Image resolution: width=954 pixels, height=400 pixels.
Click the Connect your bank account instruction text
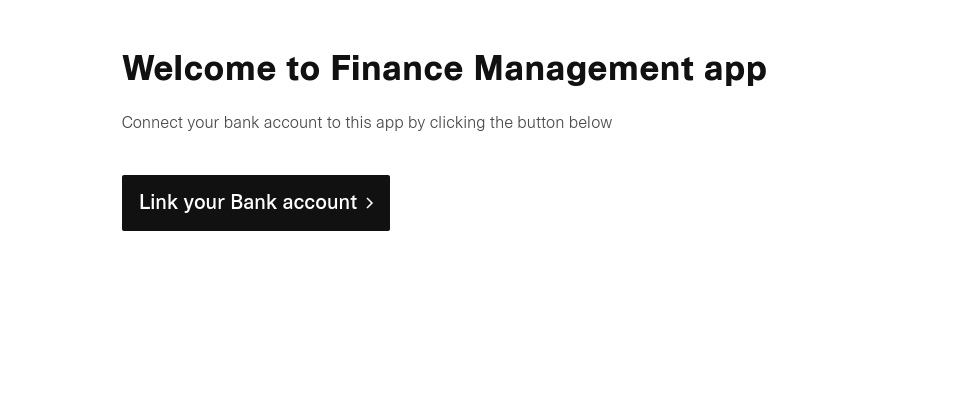(x=367, y=122)
